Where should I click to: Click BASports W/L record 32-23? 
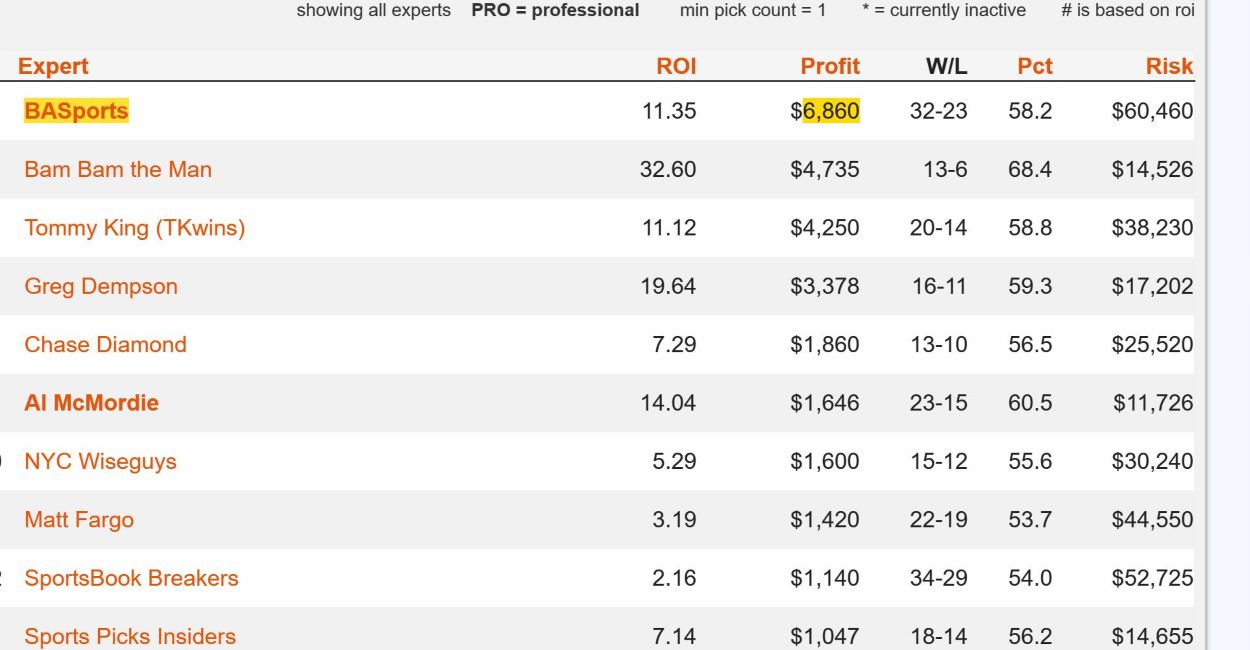tap(939, 111)
